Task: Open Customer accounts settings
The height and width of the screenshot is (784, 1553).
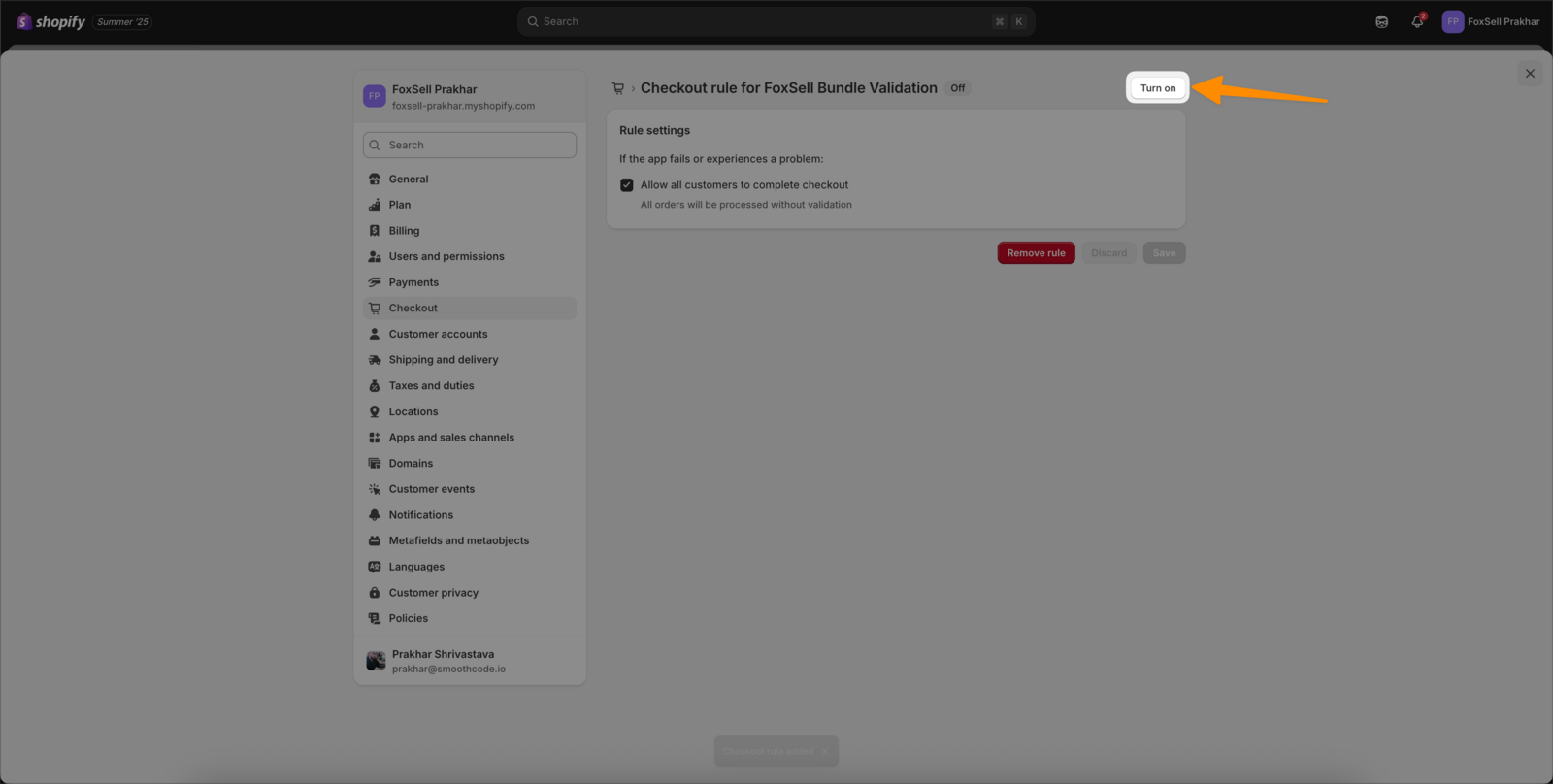Action: (470, 334)
